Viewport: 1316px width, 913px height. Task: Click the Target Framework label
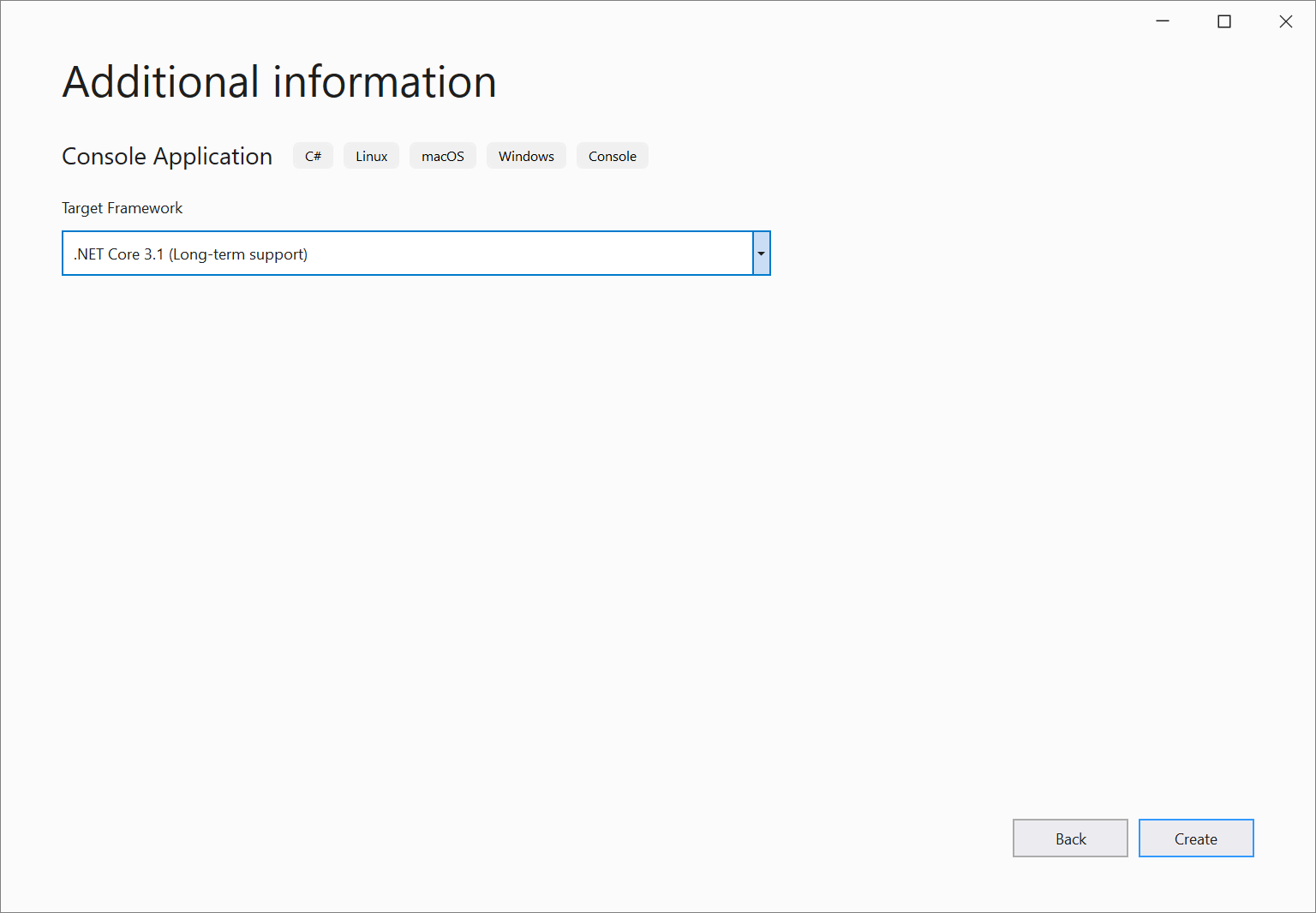click(x=122, y=207)
